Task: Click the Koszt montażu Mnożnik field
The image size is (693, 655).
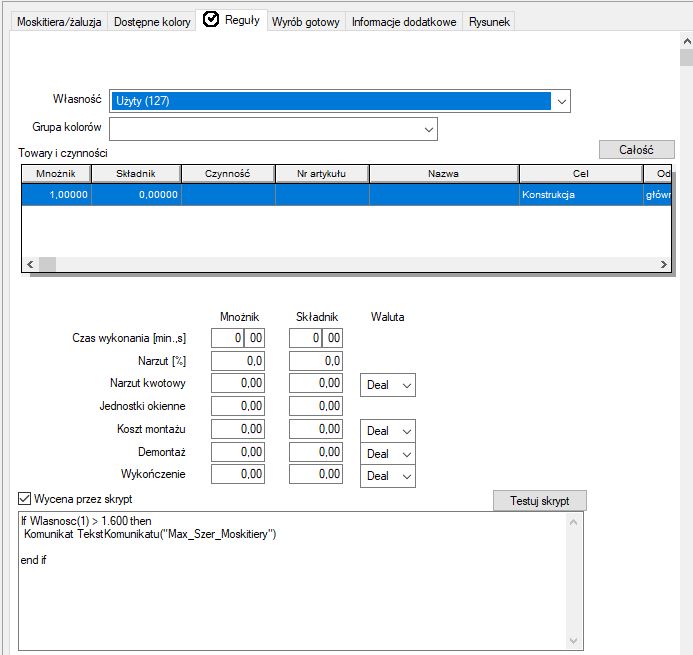Action: coord(238,429)
